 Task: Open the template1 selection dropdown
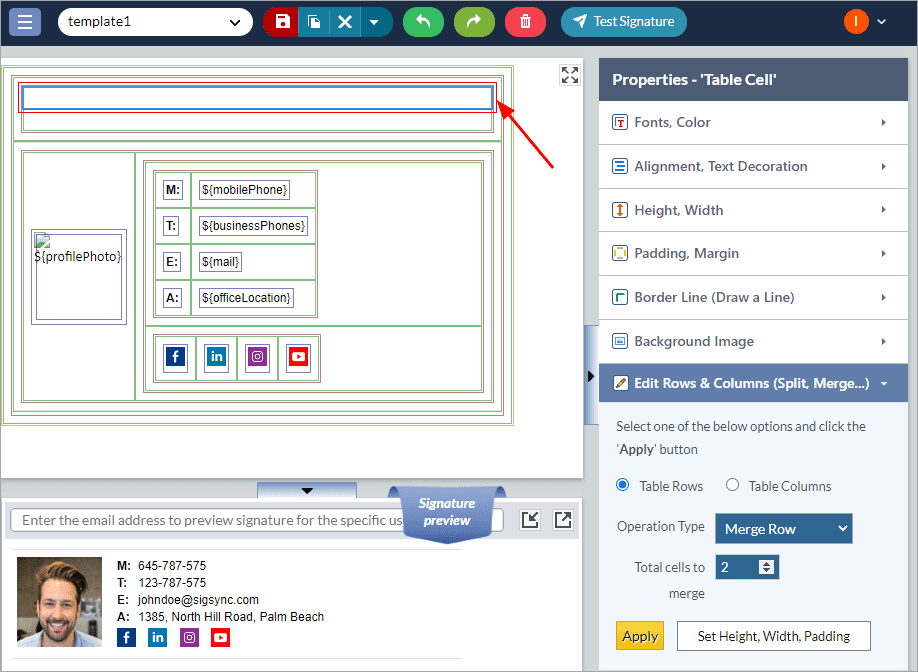click(155, 22)
